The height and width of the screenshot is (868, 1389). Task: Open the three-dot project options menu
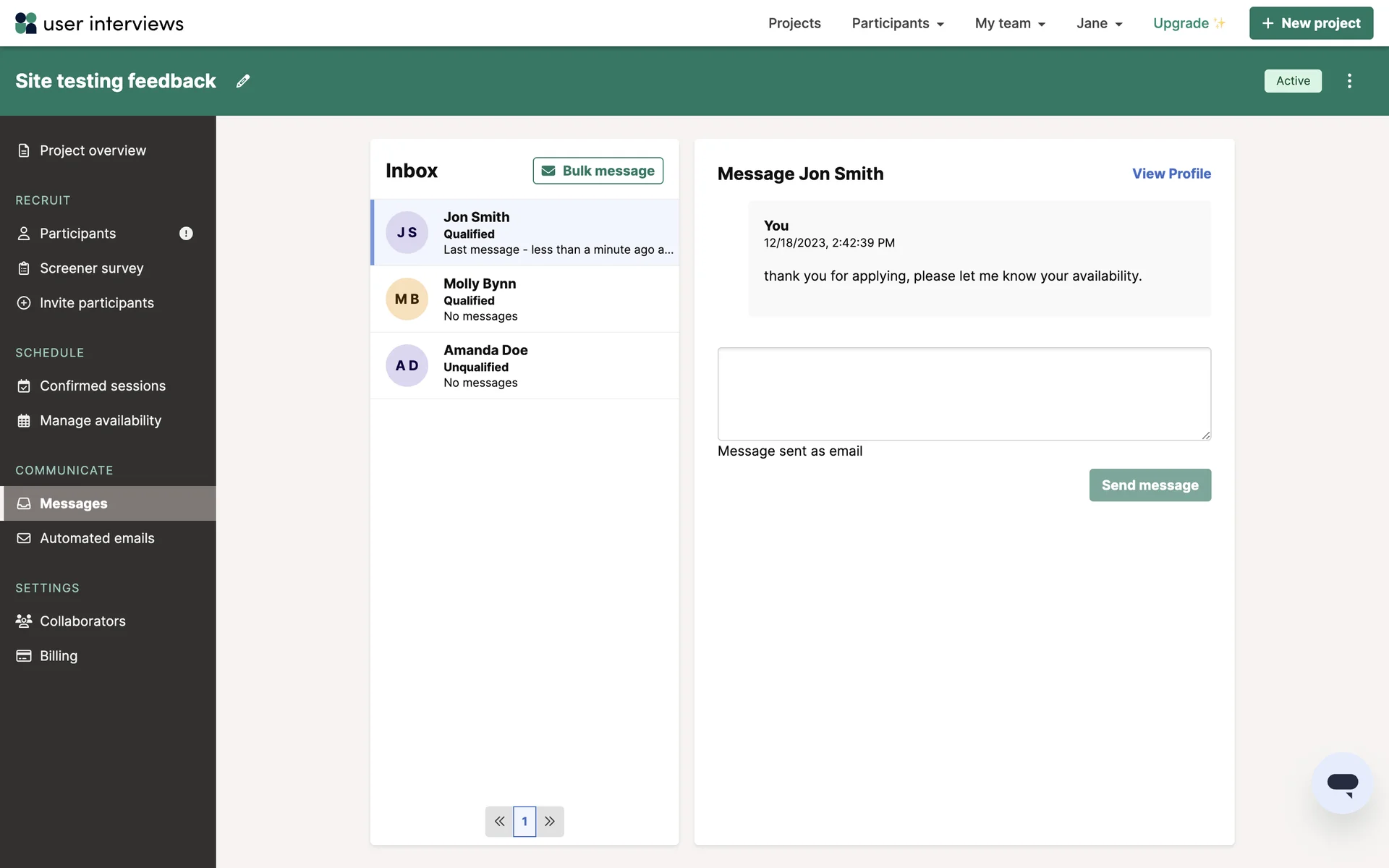1349,81
